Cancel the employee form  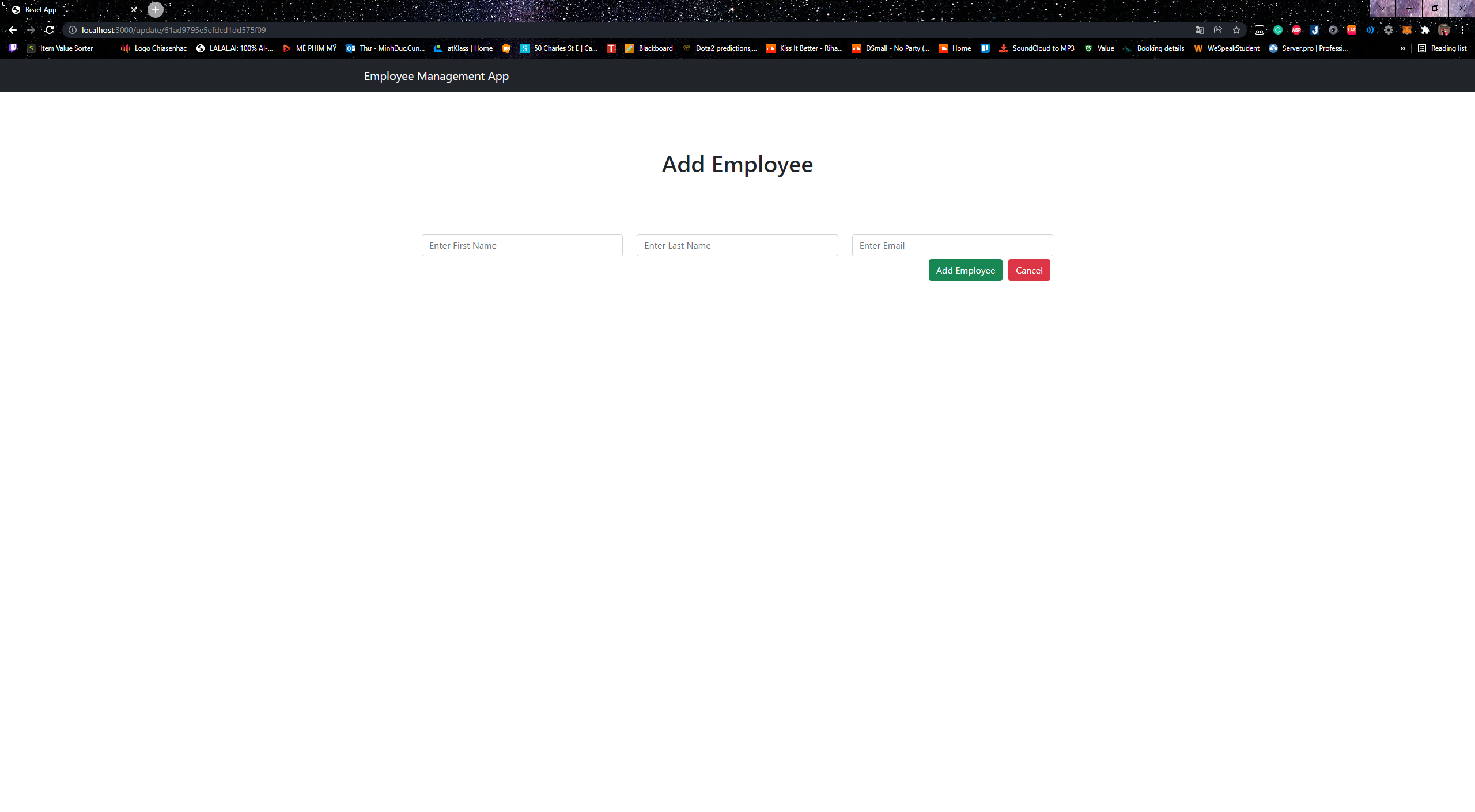1029,270
